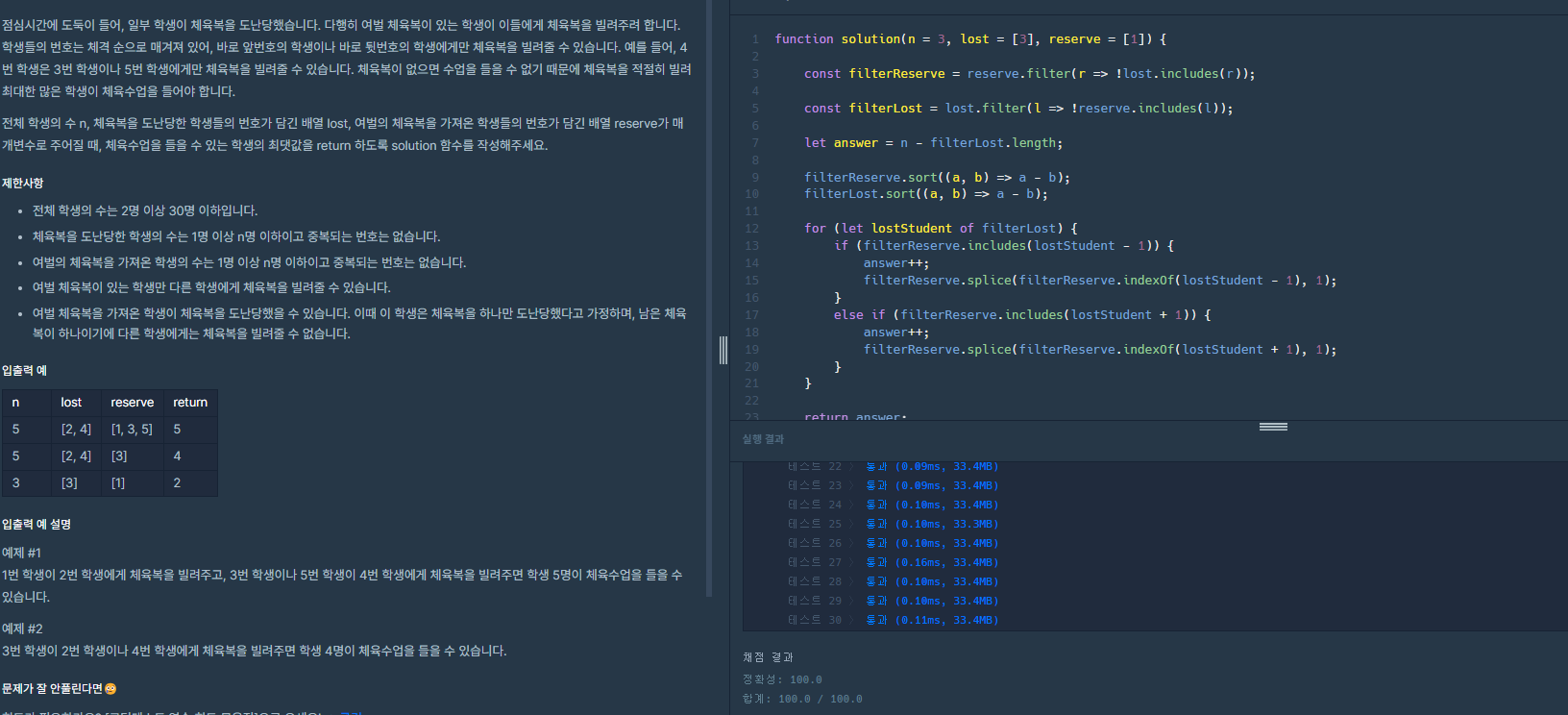This screenshot has width=1568, height=715.
Task: Place cursor on 'const filterLost' code line
Action: click(1018, 109)
